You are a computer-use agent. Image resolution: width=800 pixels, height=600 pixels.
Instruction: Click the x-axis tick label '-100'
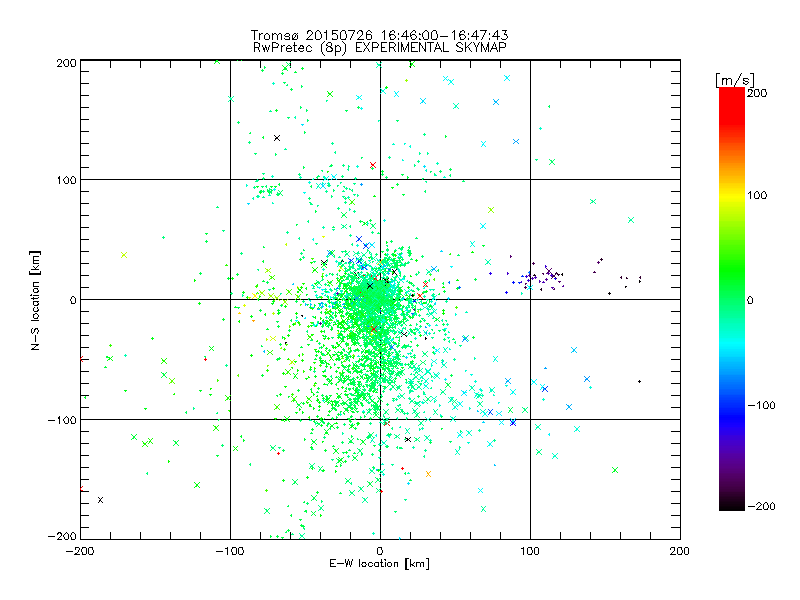pyautogui.click(x=230, y=551)
